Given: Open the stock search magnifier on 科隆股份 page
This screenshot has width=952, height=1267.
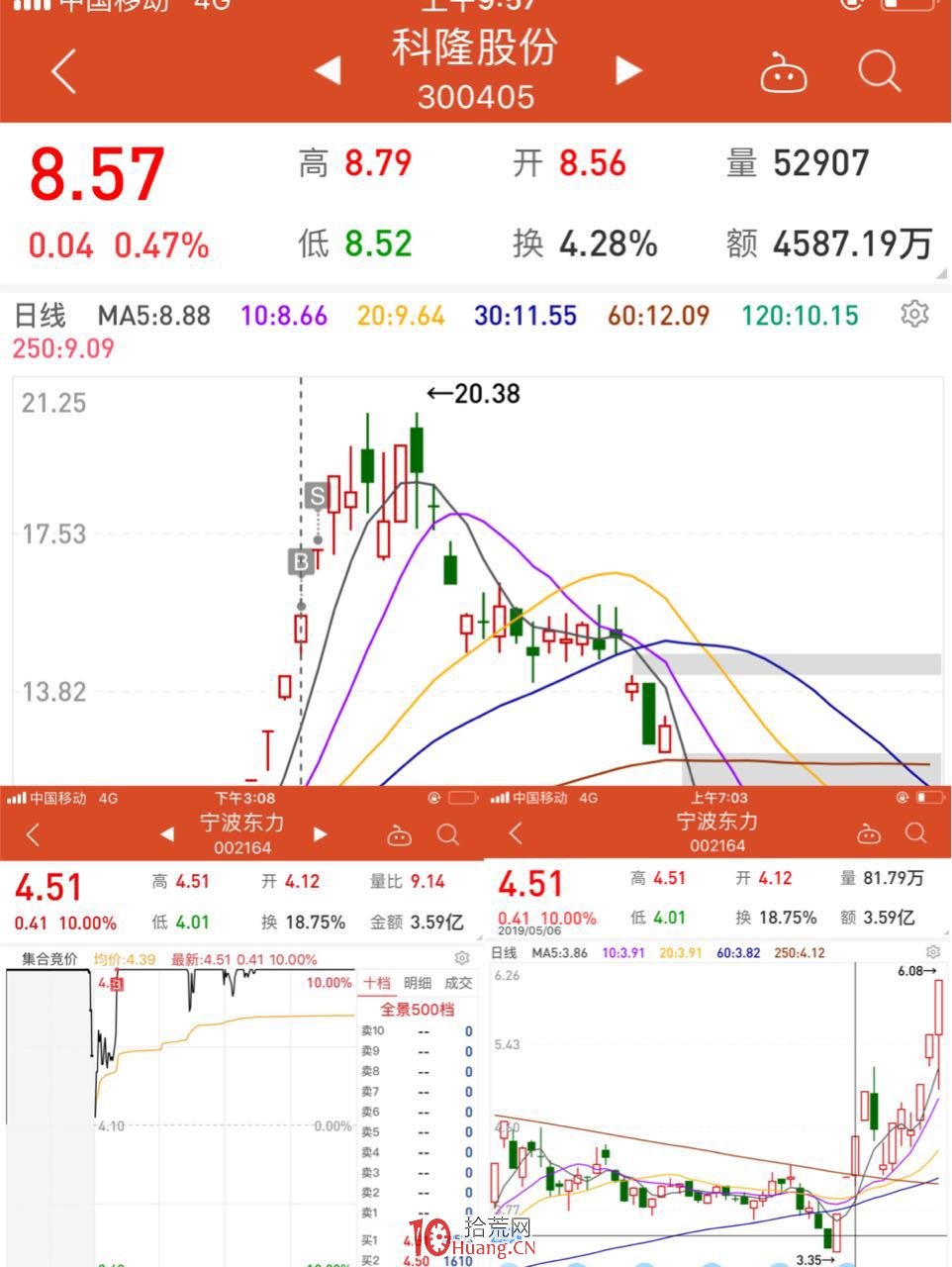Looking at the screenshot, I should pos(877,71).
